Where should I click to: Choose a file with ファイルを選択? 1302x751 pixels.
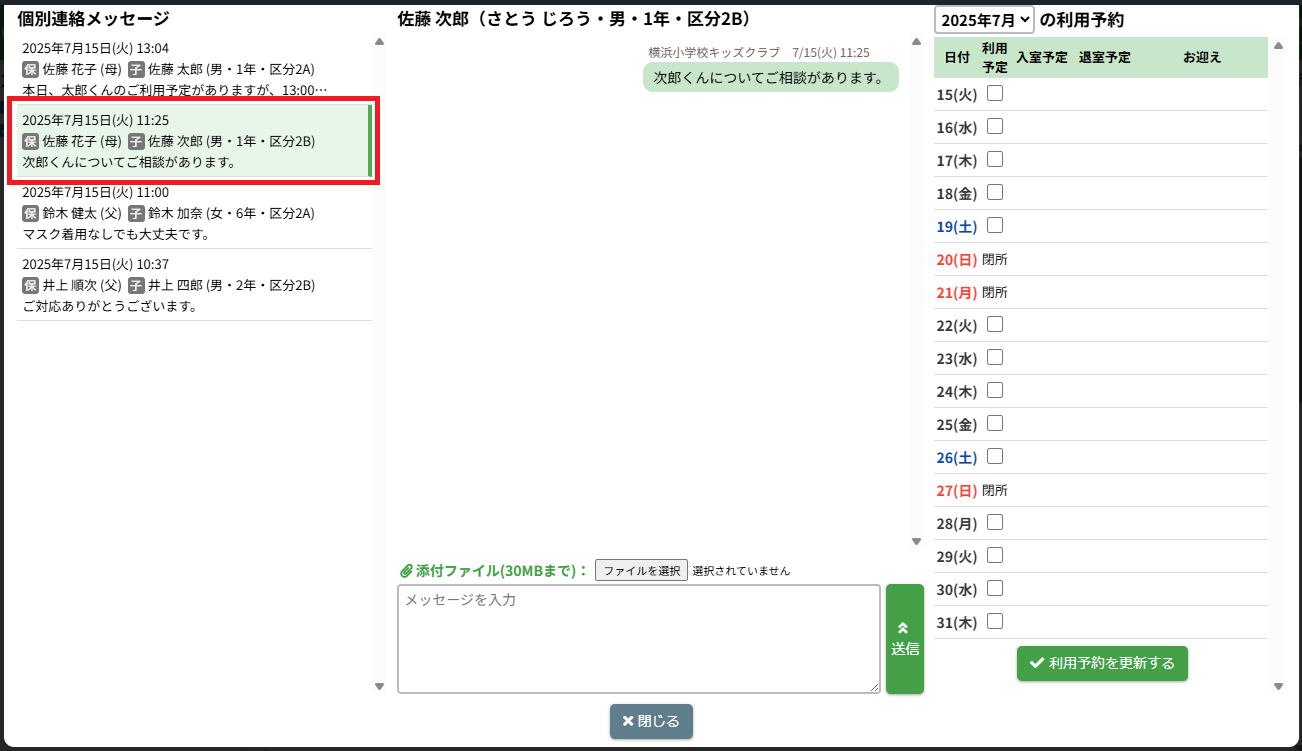tap(641, 571)
